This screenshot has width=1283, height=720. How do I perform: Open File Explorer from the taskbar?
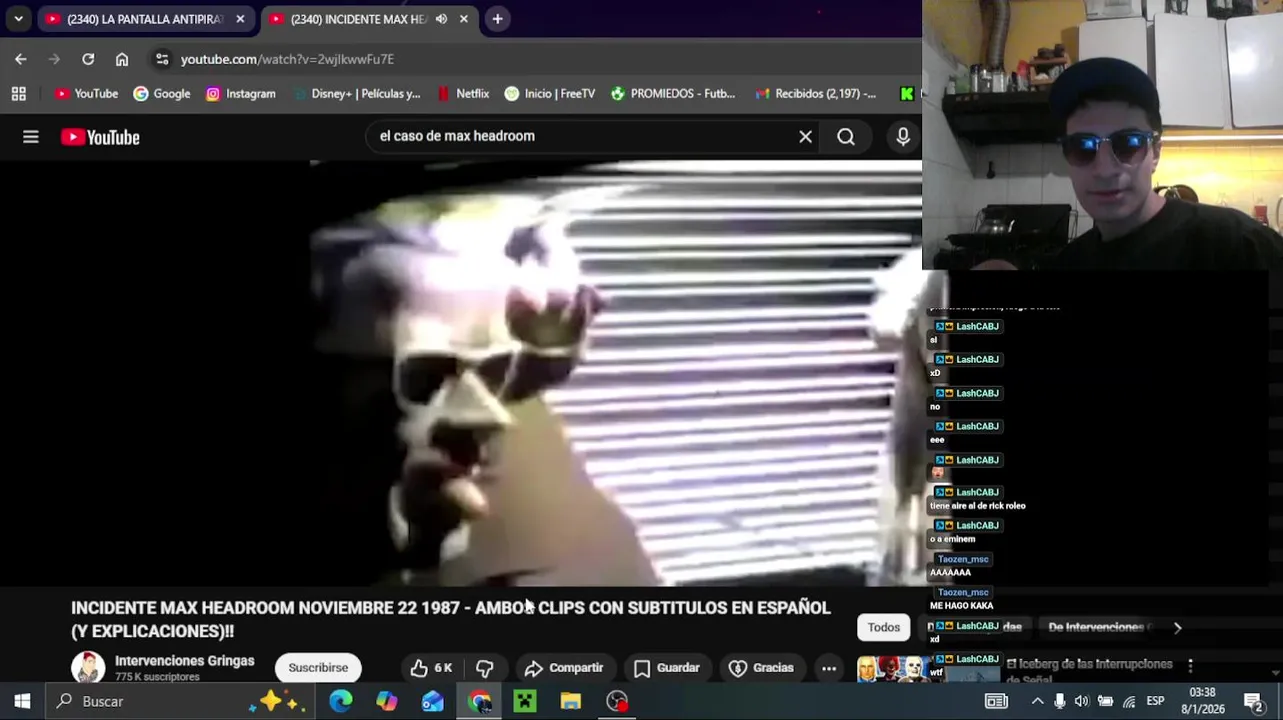pos(571,702)
